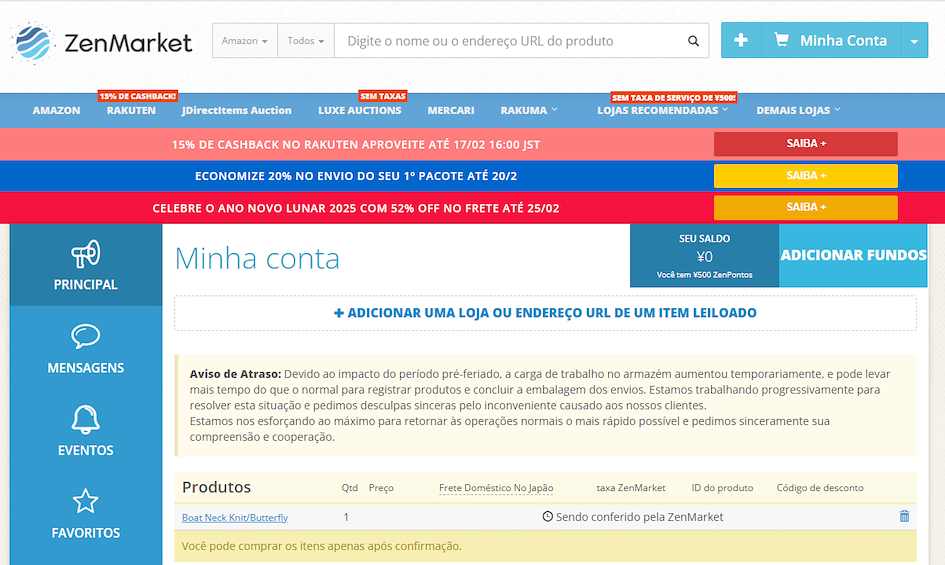The image size is (945, 565).
Task: Open LUXE AUCTIONS nav item
Action: 360,110
